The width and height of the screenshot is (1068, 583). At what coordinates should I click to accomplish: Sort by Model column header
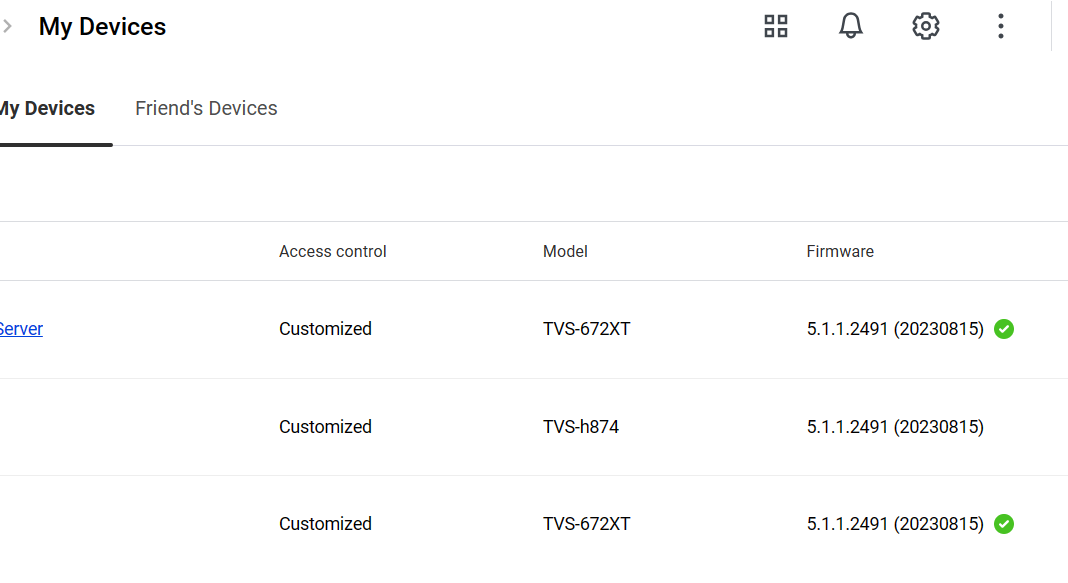(x=565, y=251)
